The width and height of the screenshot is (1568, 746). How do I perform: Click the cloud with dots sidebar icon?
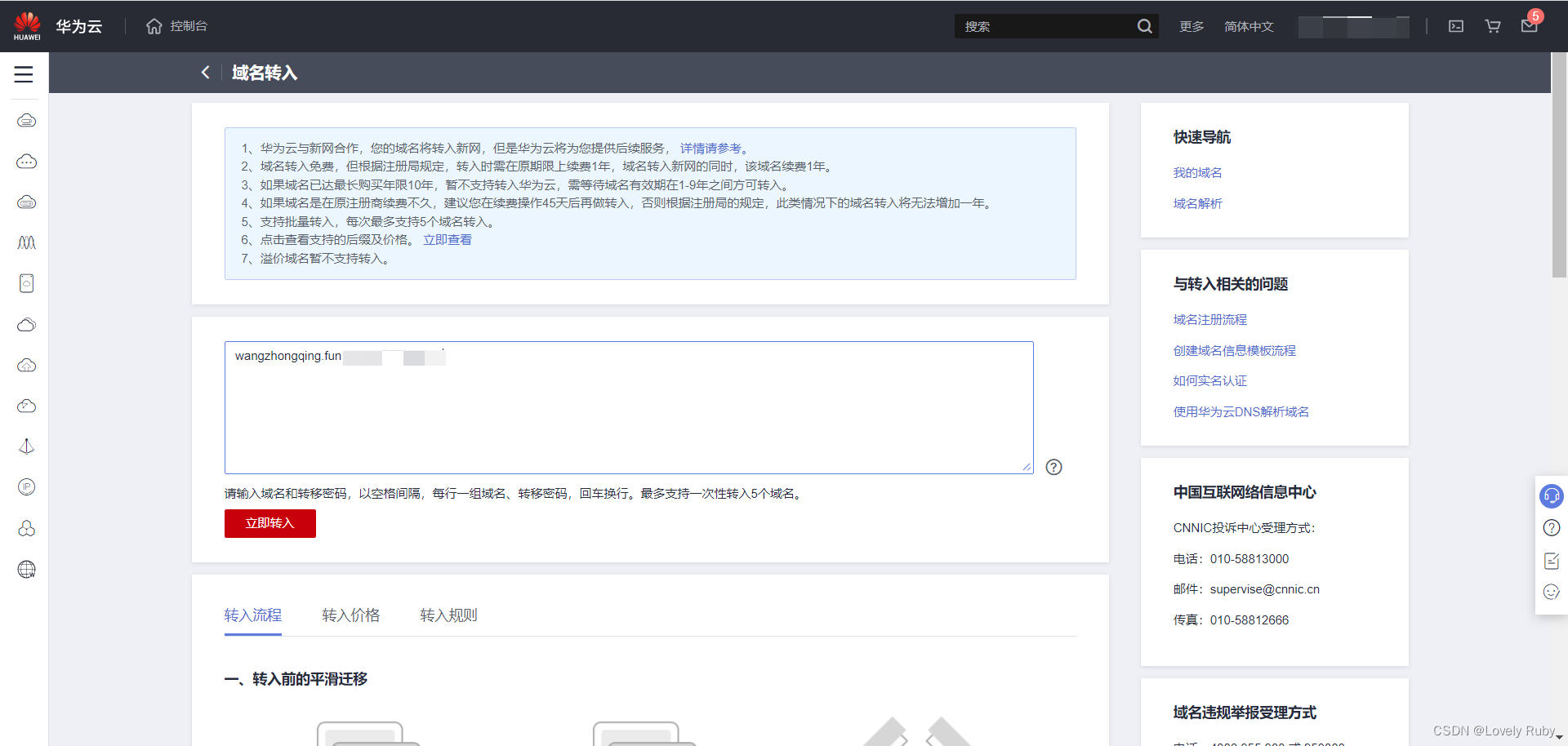[x=27, y=162]
